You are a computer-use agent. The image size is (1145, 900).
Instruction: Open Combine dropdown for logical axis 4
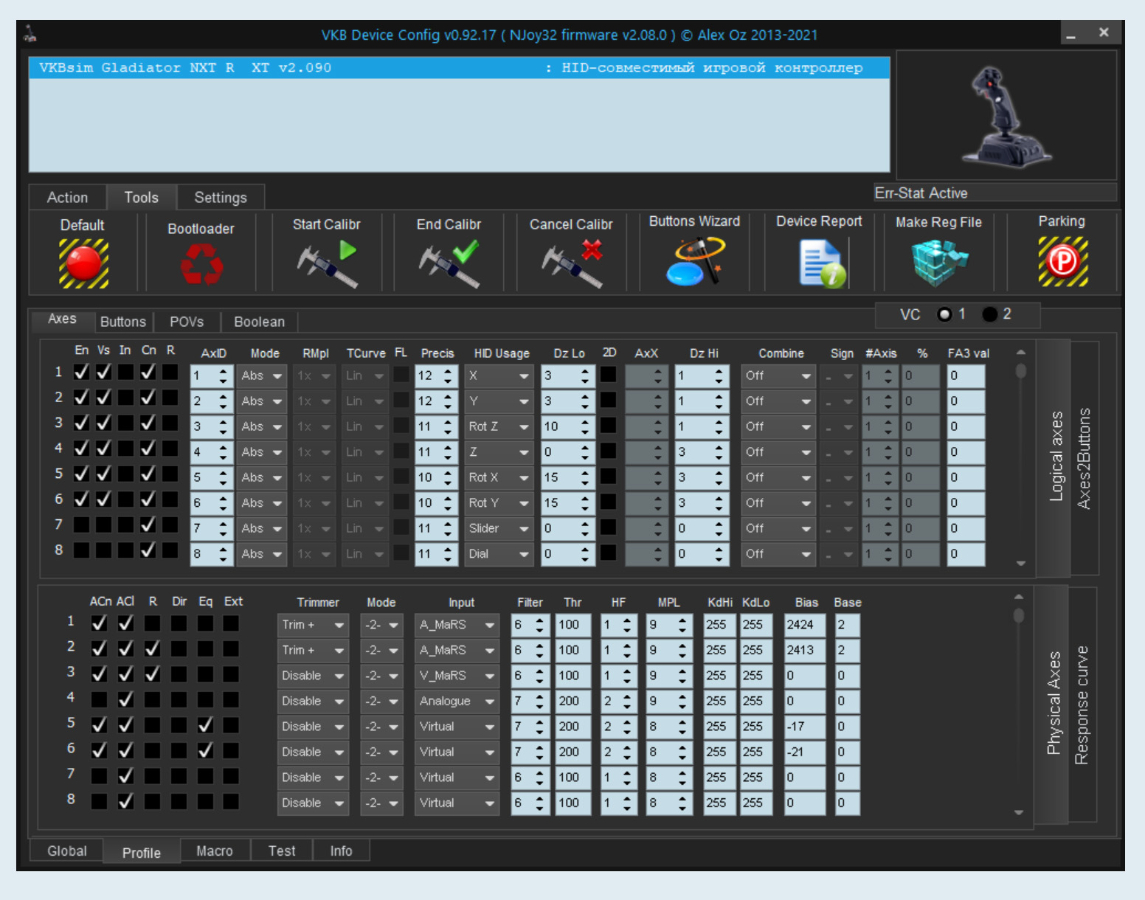(778, 452)
